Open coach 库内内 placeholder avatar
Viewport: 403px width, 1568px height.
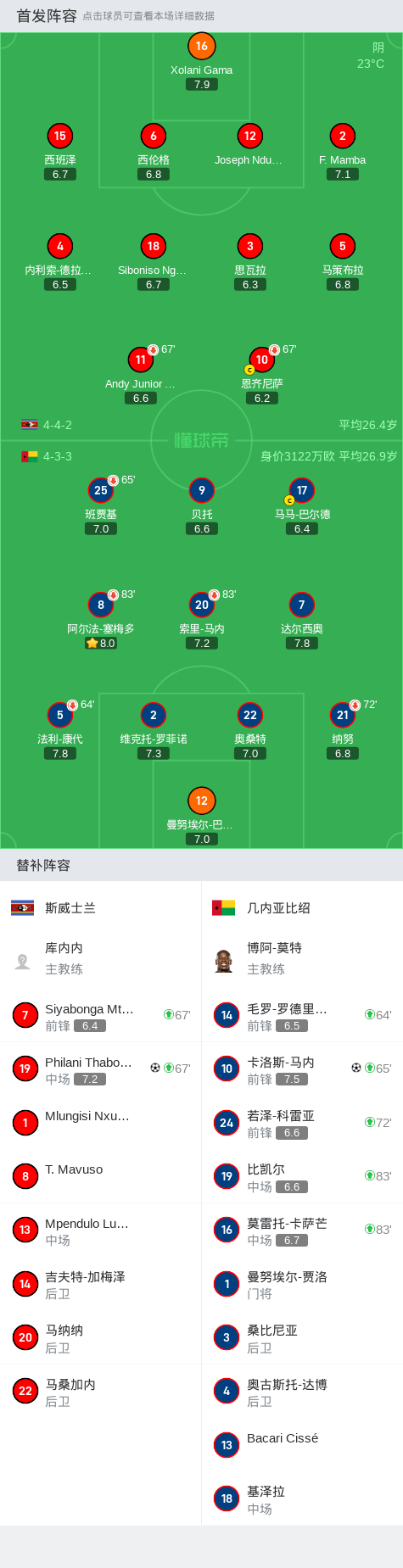(x=22, y=961)
